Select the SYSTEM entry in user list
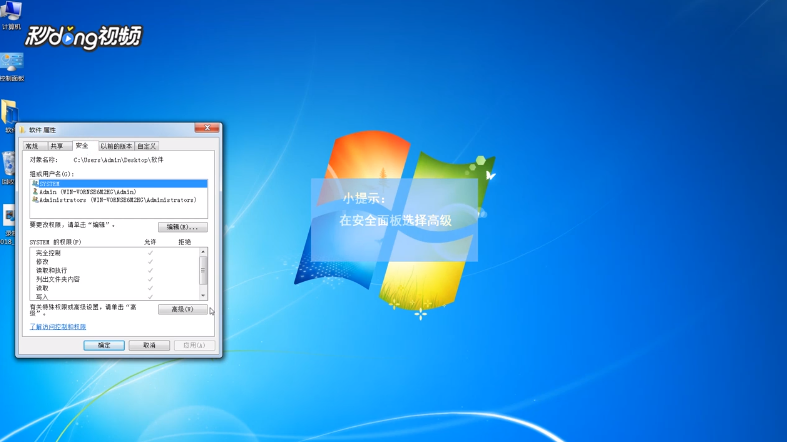This screenshot has width=787, height=442. tap(118, 184)
